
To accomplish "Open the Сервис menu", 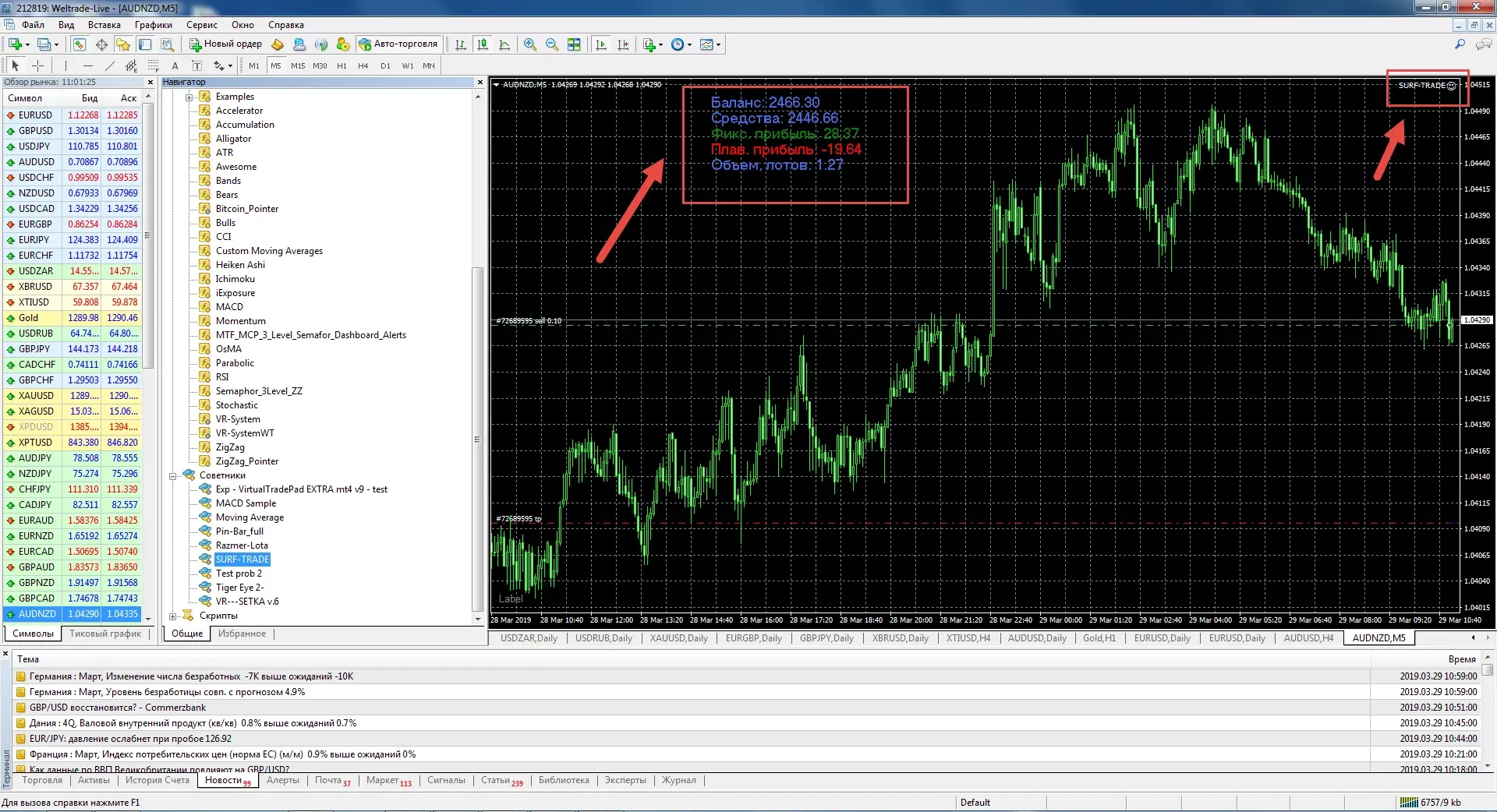I will click(201, 25).
